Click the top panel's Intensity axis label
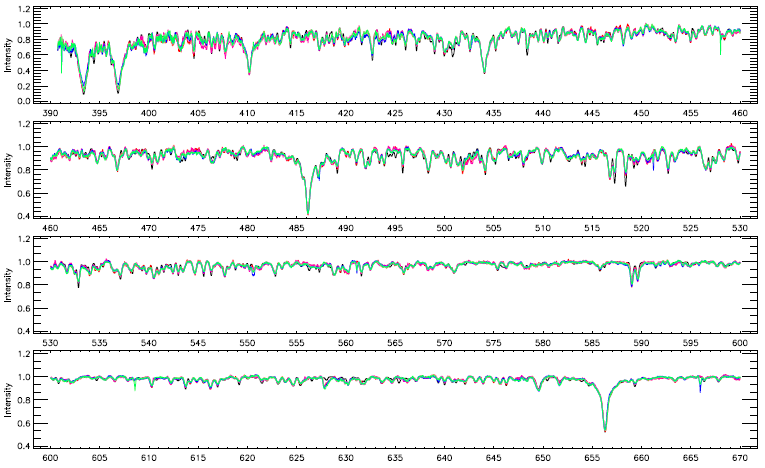This screenshot has height=468, width=765. (10, 56)
